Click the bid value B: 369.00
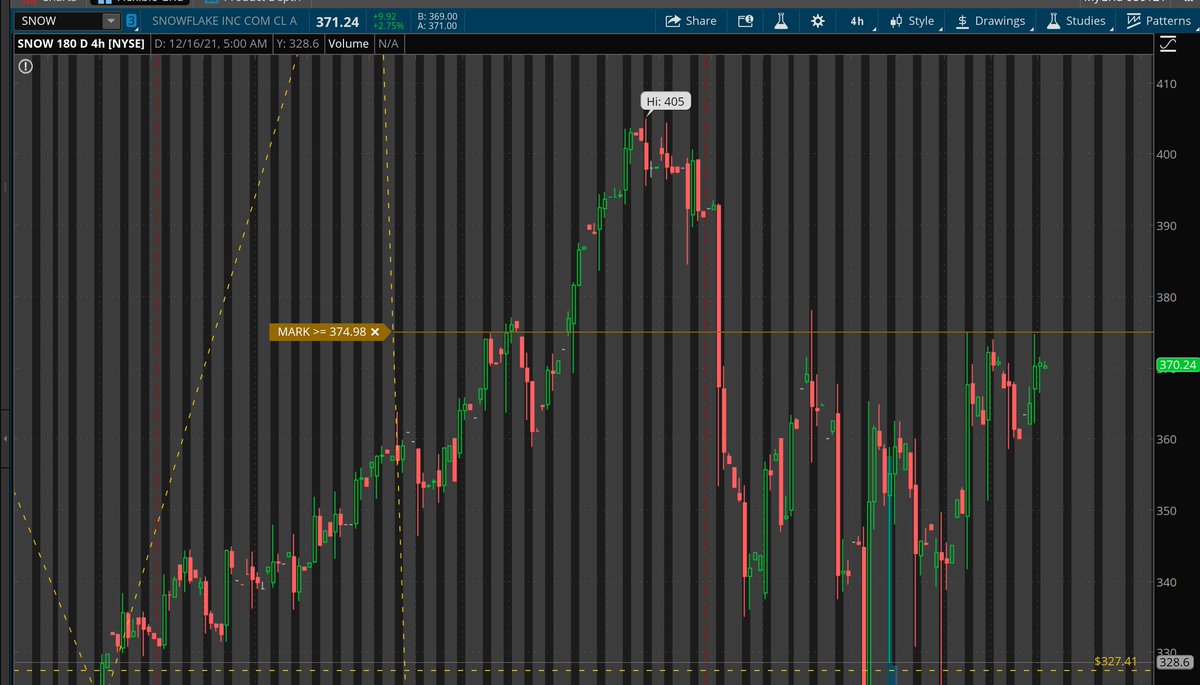This screenshot has height=685, width=1200. [437, 16]
